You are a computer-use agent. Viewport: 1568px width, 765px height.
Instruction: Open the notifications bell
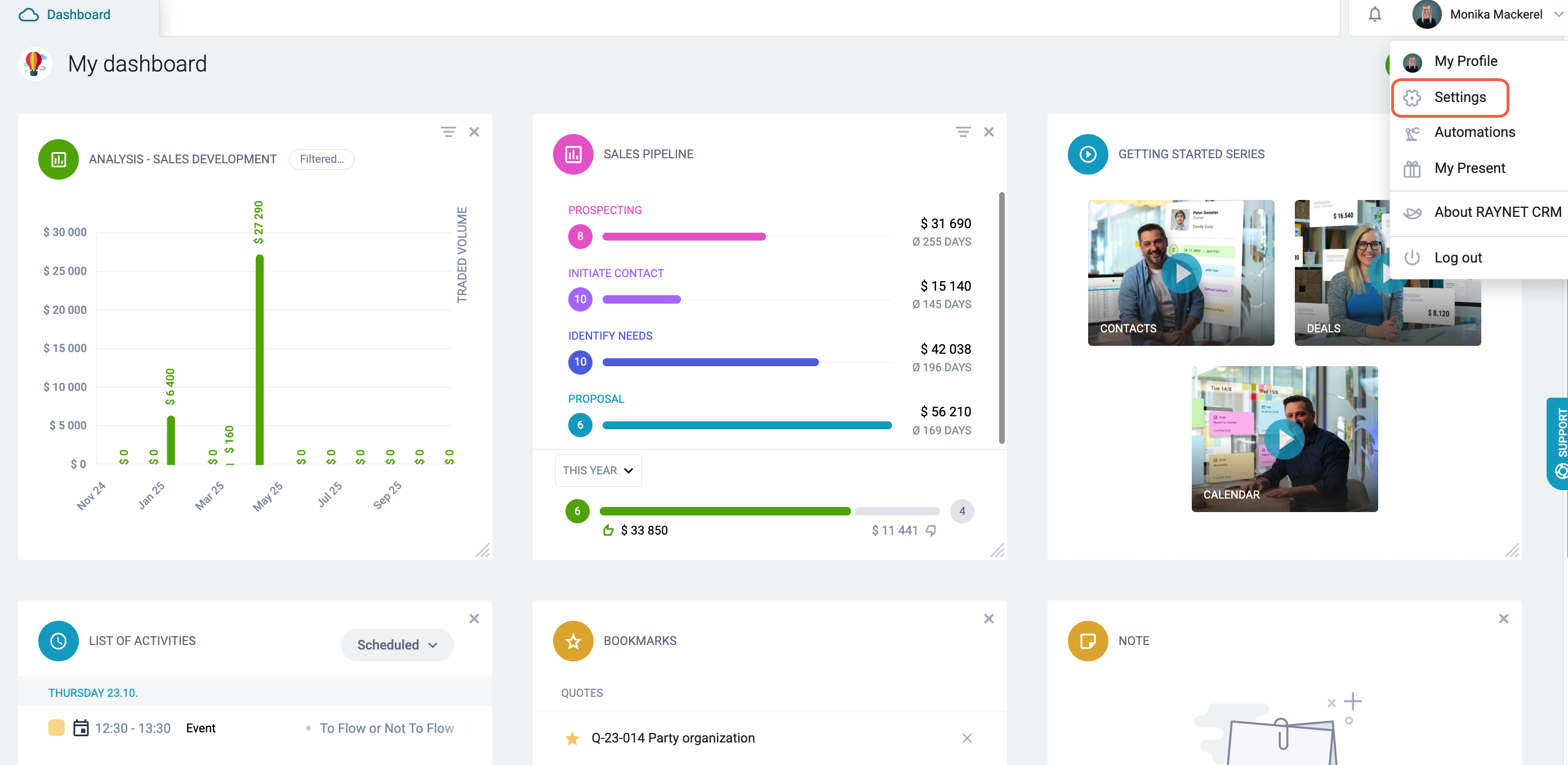coord(1374,14)
